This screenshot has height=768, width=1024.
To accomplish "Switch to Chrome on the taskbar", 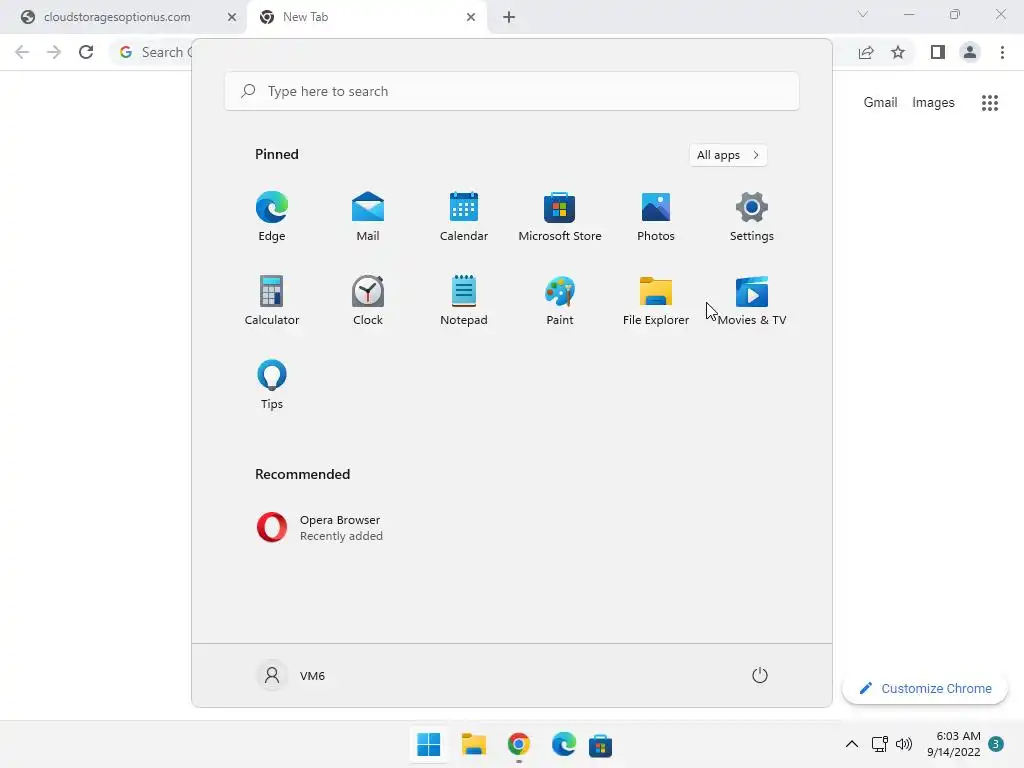I will (519, 744).
